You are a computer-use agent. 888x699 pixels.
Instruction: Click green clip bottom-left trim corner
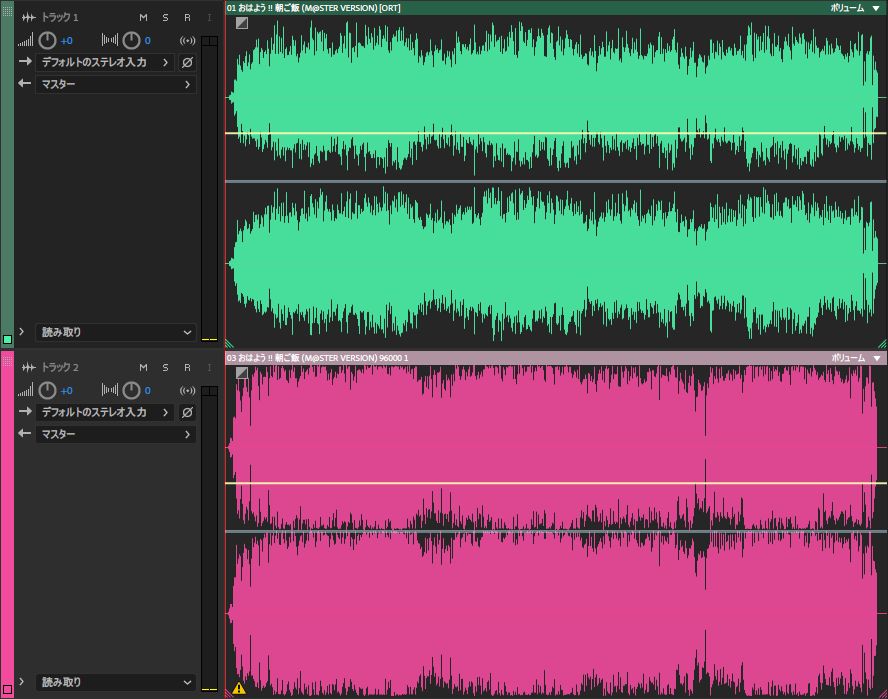click(x=229, y=343)
